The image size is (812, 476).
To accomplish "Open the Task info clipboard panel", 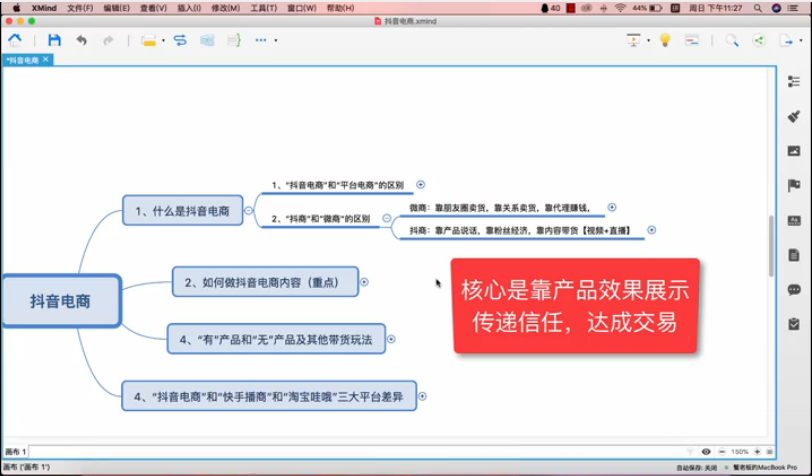I will coord(794,323).
